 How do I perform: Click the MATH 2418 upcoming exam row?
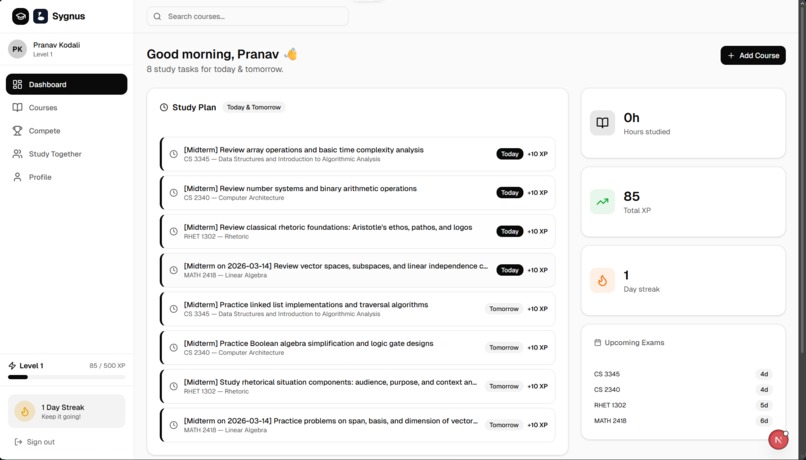coord(683,420)
